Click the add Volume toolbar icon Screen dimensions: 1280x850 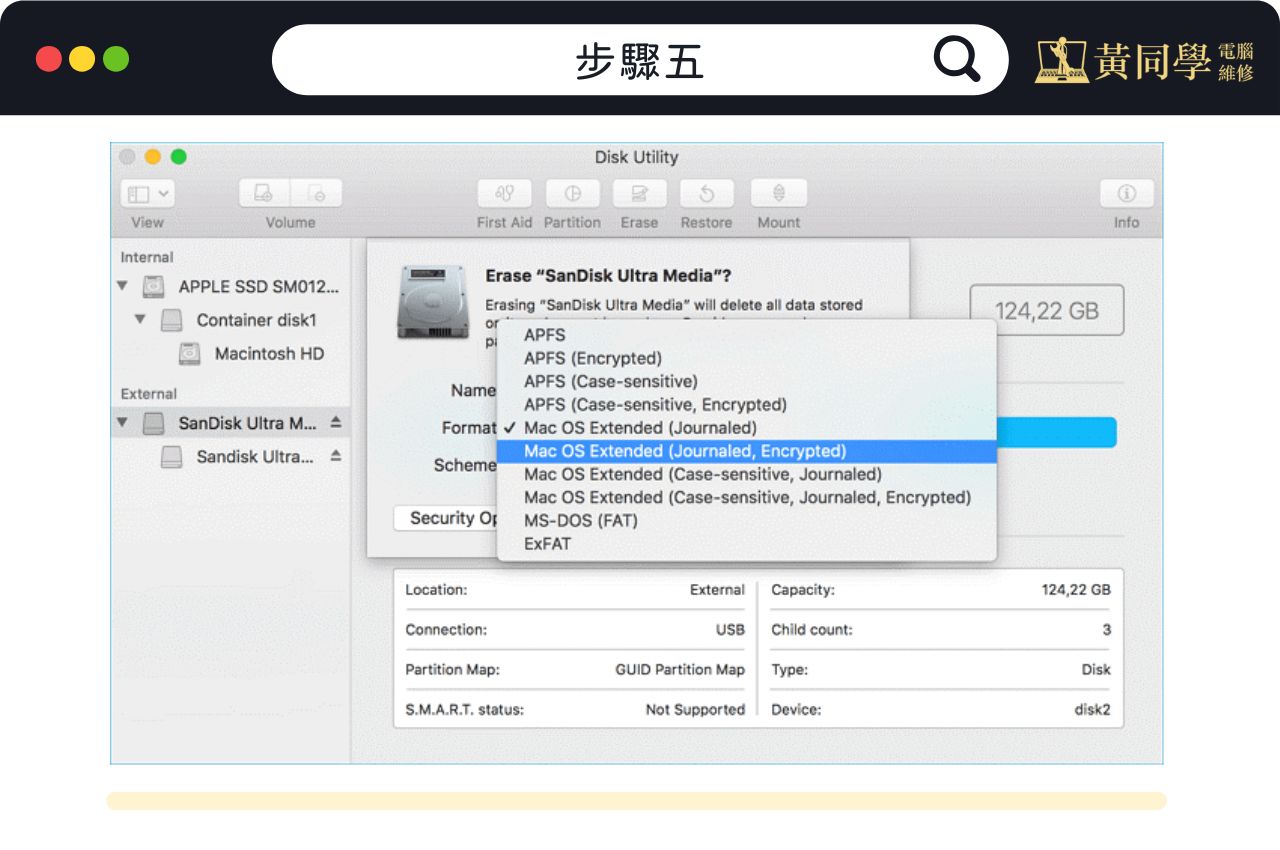coord(264,193)
